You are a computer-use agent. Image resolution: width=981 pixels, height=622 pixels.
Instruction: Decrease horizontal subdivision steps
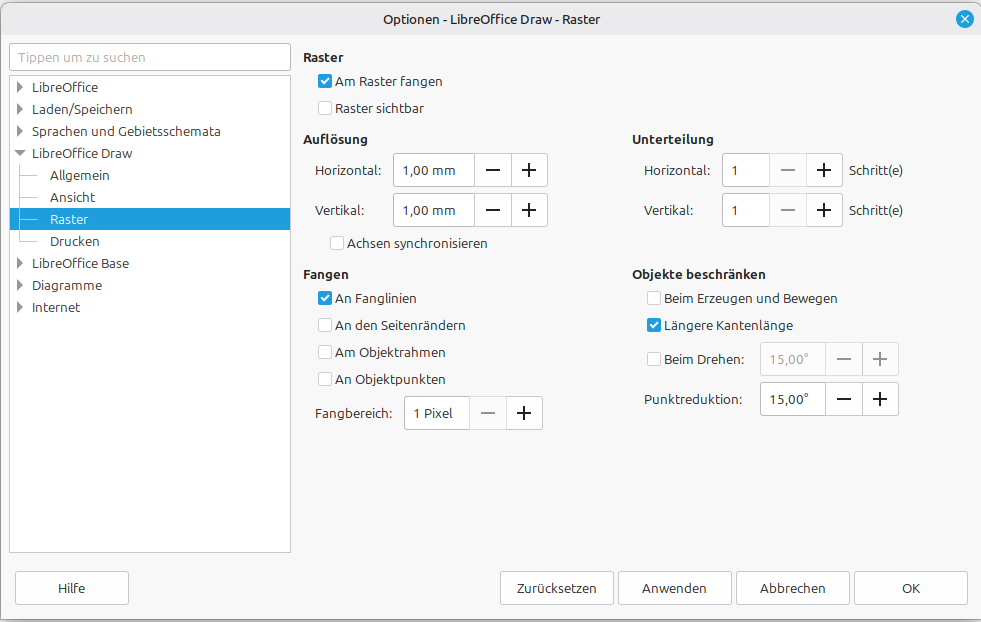(x=788, y=170)
